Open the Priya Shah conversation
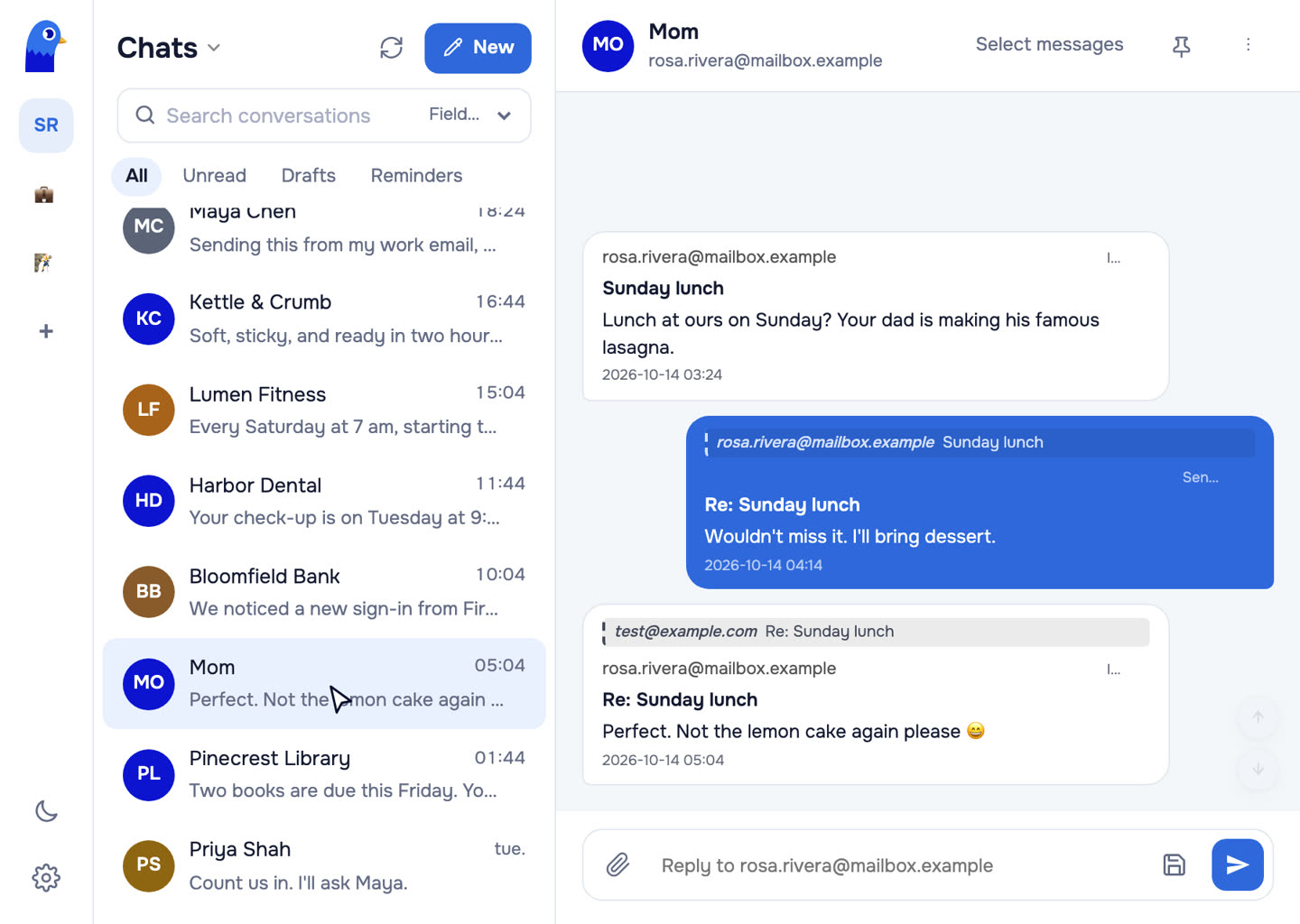1300x924 pixels. click(324, 865)
